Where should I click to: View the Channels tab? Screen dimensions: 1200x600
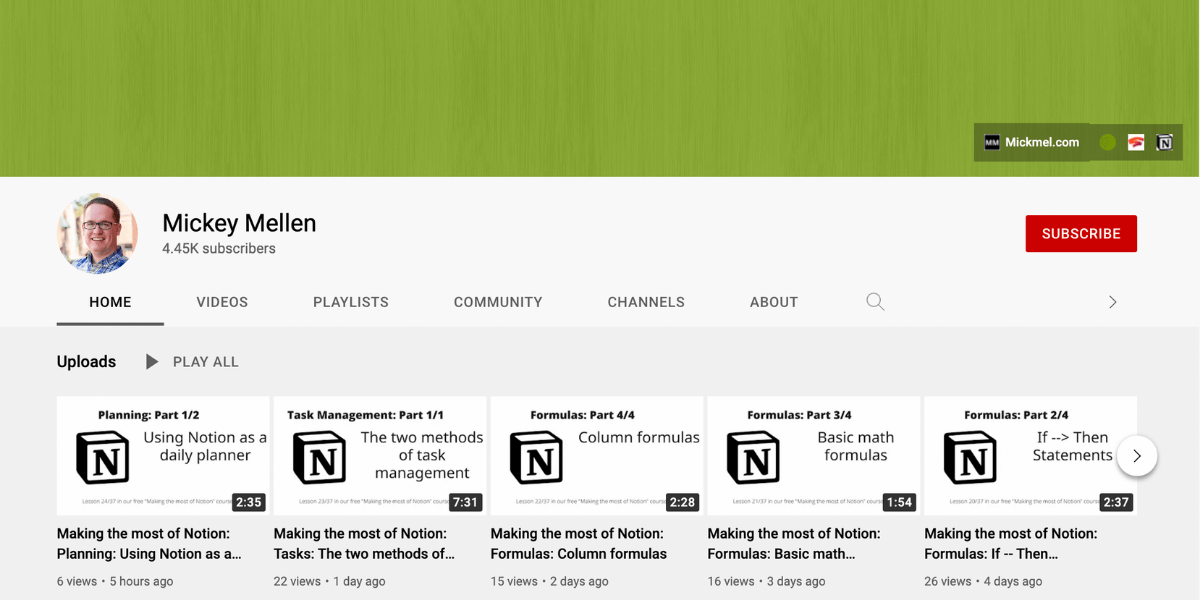tap(646, 302)
